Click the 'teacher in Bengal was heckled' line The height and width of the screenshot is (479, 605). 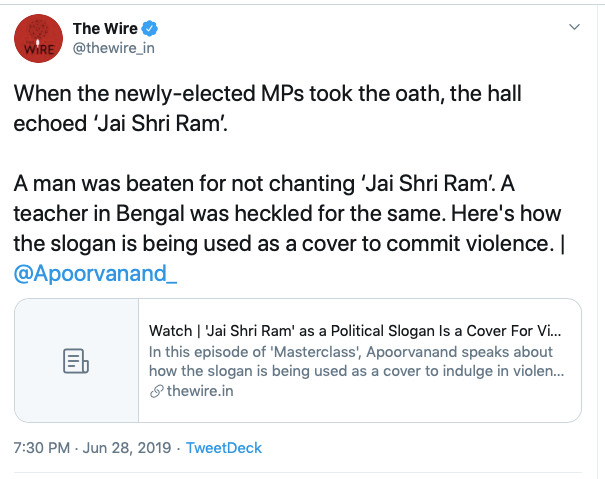pyautogui.click(x=282, y=216)
